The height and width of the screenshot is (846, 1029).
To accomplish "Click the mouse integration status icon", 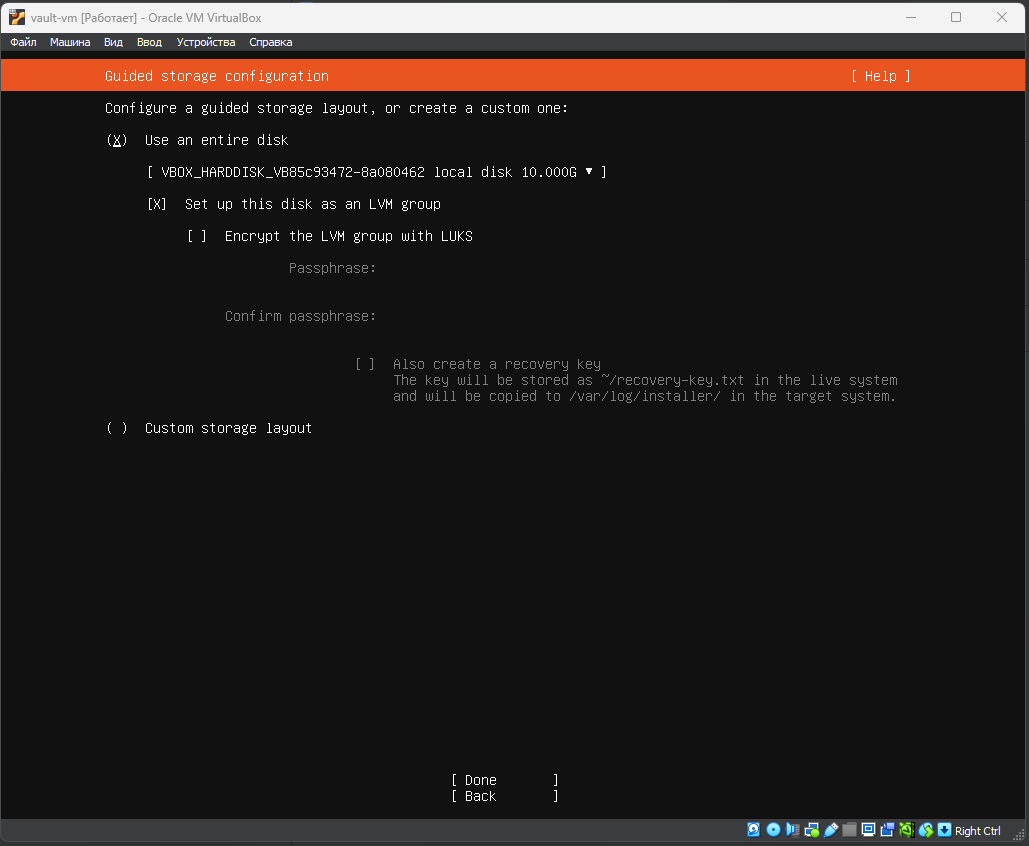I will [926, 830].
